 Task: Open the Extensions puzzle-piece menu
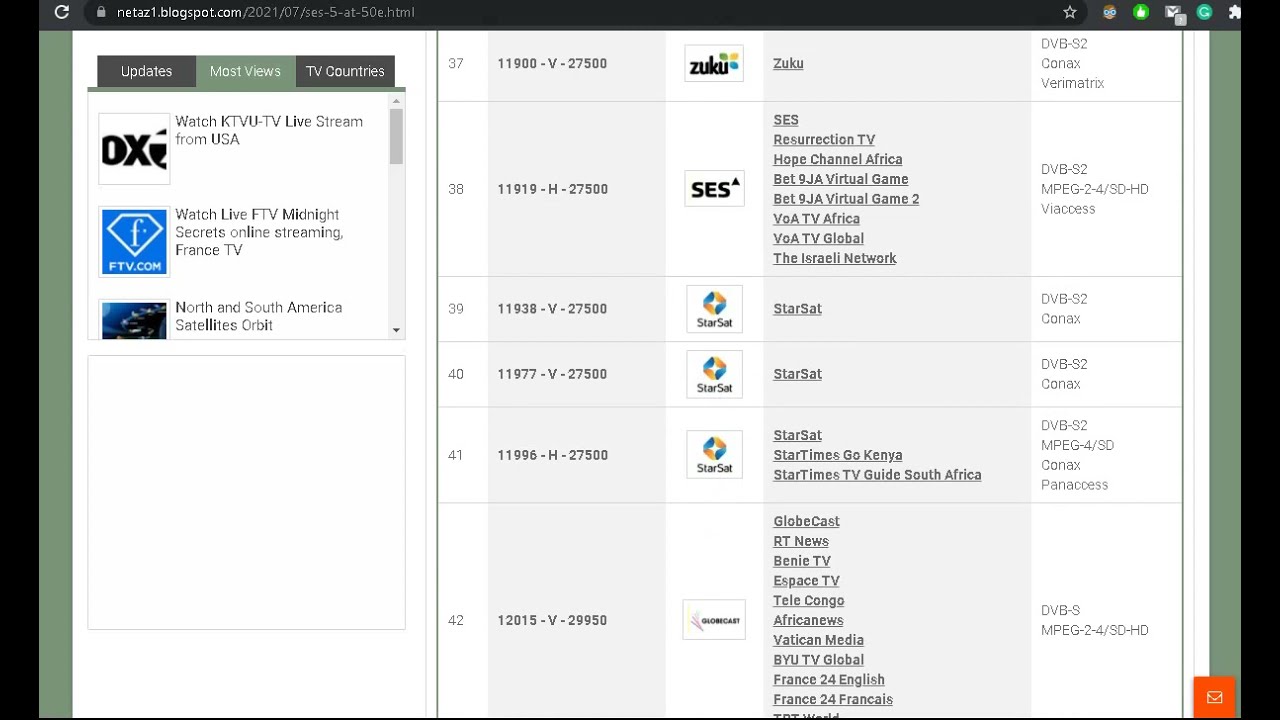tap(1235, 12)
